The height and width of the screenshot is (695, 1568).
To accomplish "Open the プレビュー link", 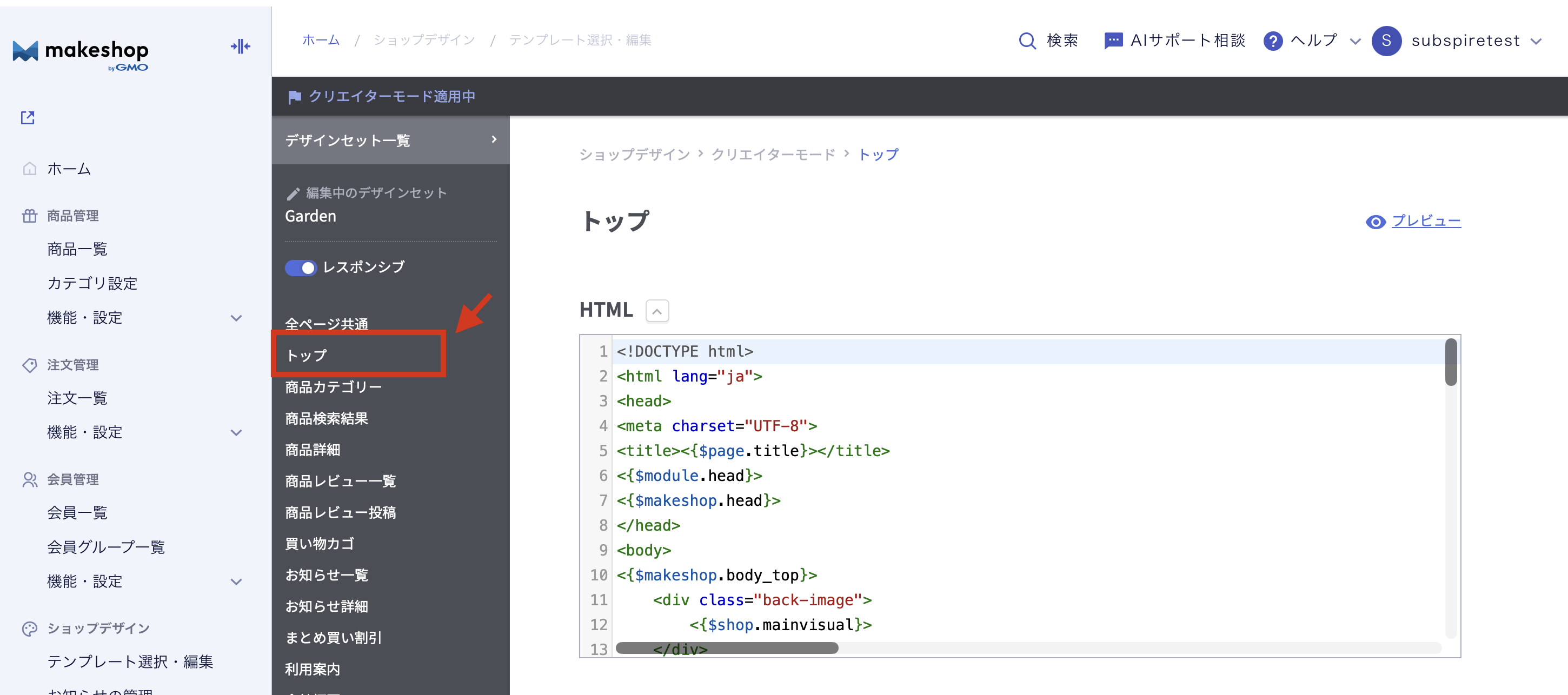I will click(x=1426, y=222).
